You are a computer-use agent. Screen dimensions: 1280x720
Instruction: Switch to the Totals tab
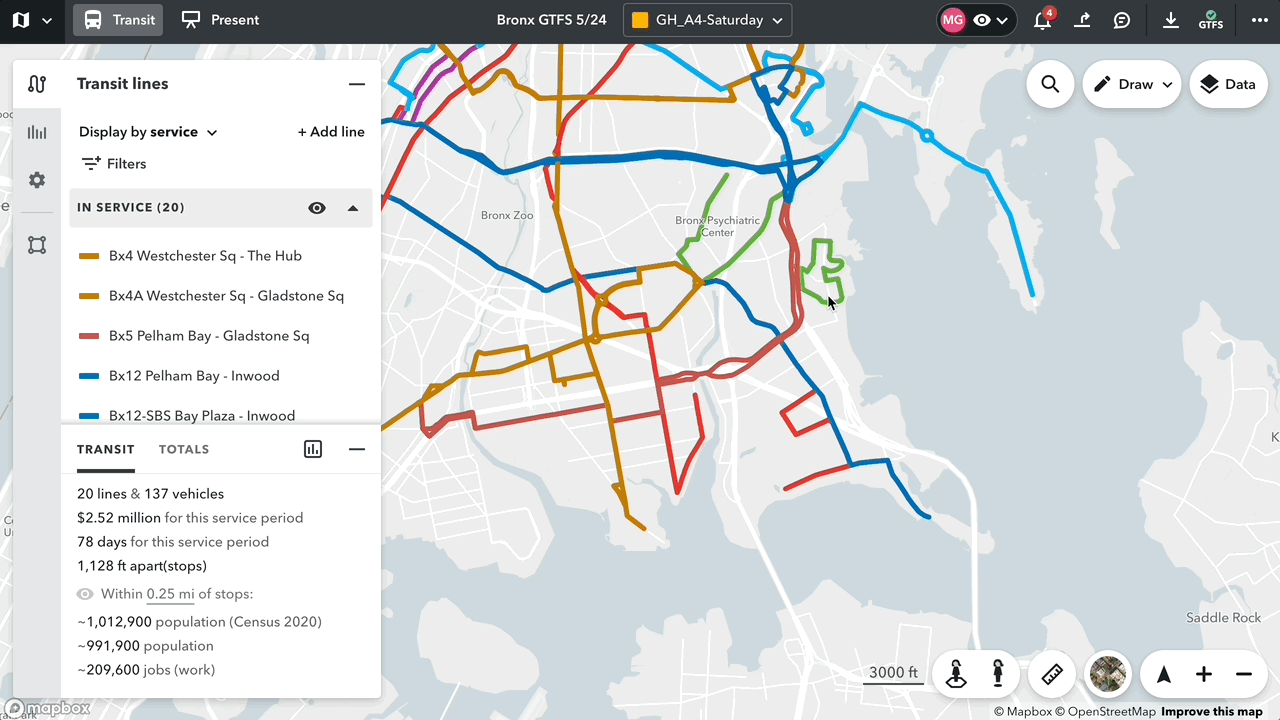(184, 449)
